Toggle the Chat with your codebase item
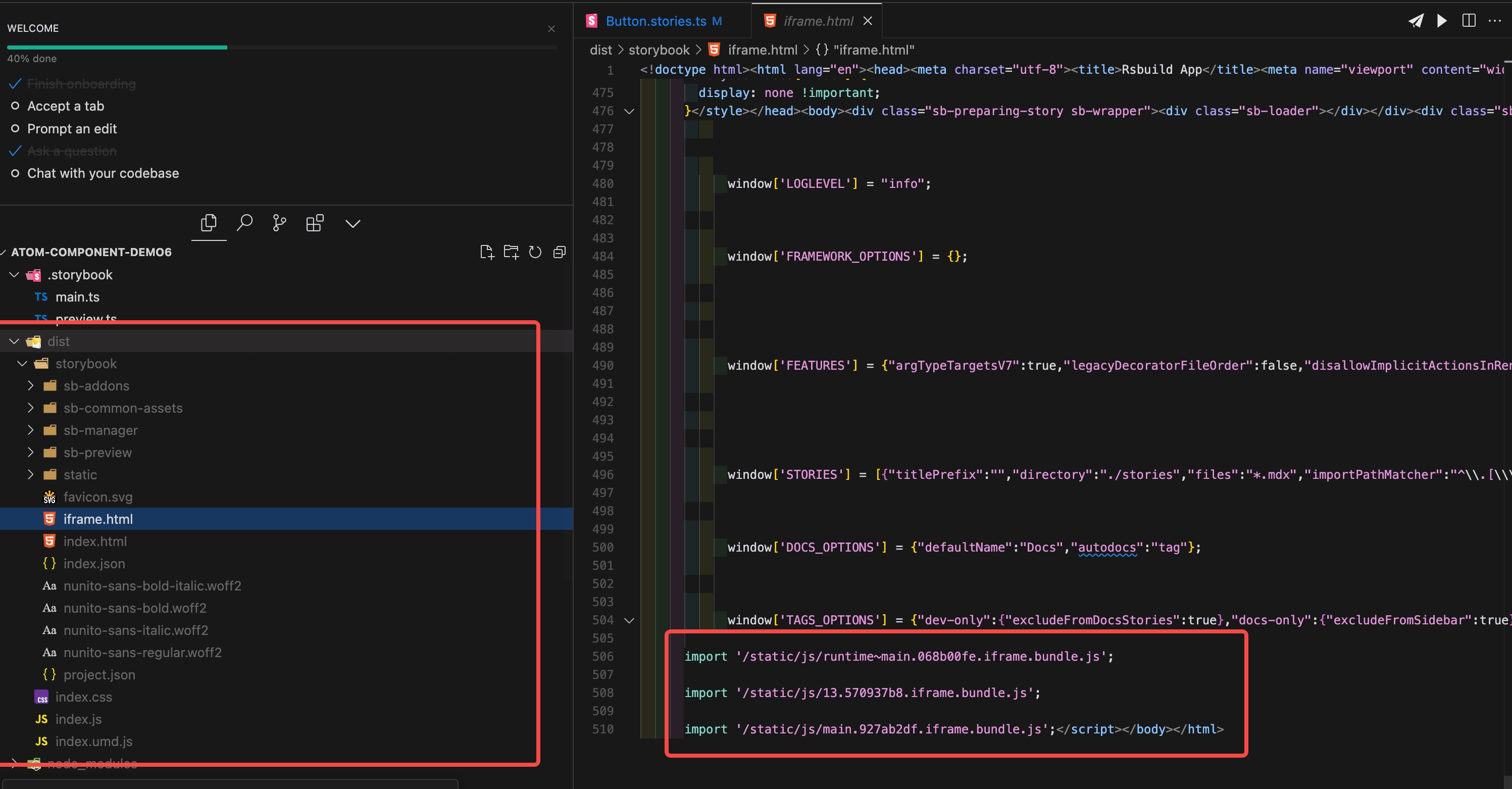This screenshot has height=789, width=1512. click(16, 172)
